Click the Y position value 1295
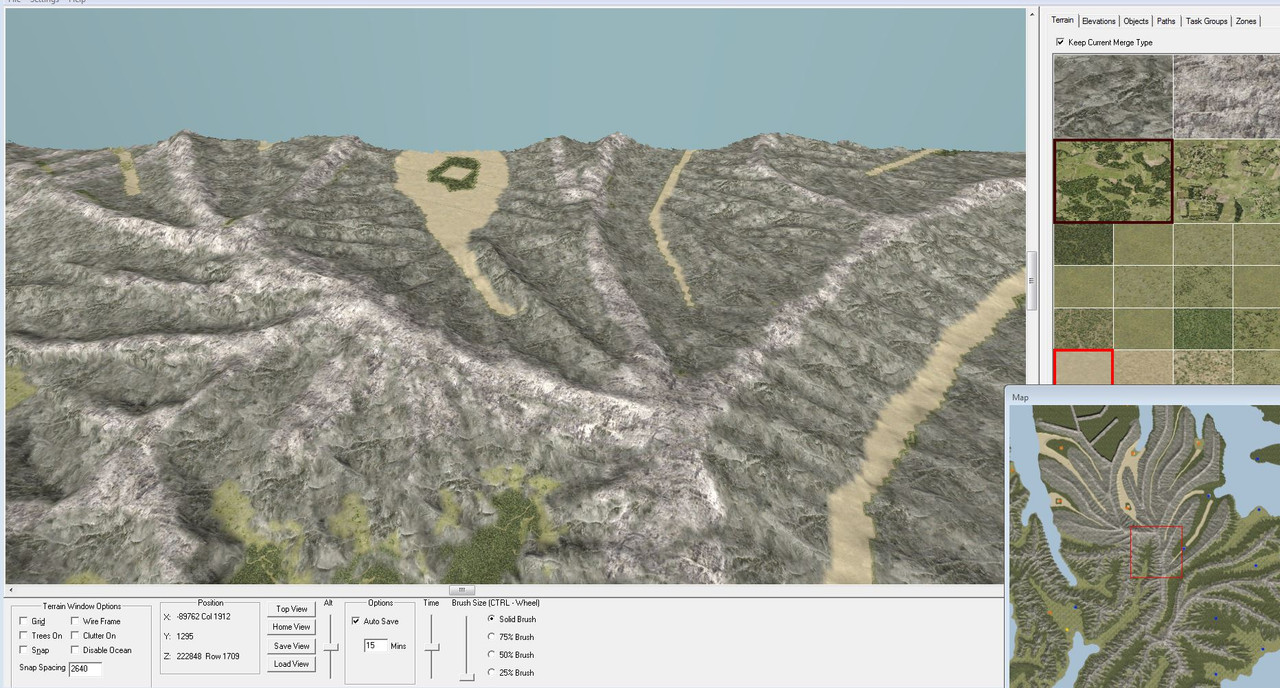The height and width of the screenshot is (688, 1280). (185, 636)
